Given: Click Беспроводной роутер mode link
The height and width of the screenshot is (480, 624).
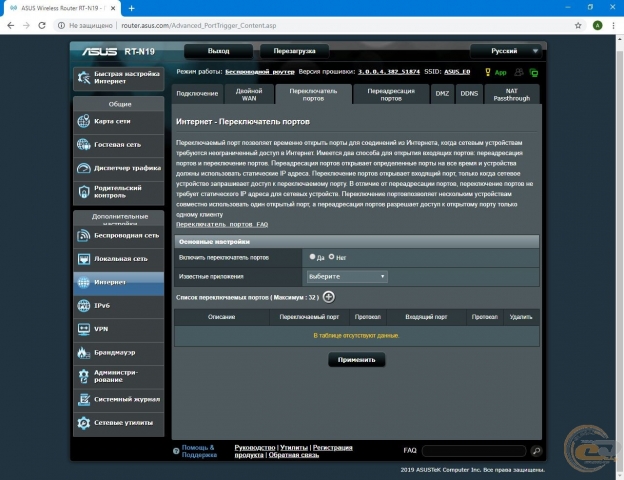Looking at the screenshot, I should pos(260,72).
